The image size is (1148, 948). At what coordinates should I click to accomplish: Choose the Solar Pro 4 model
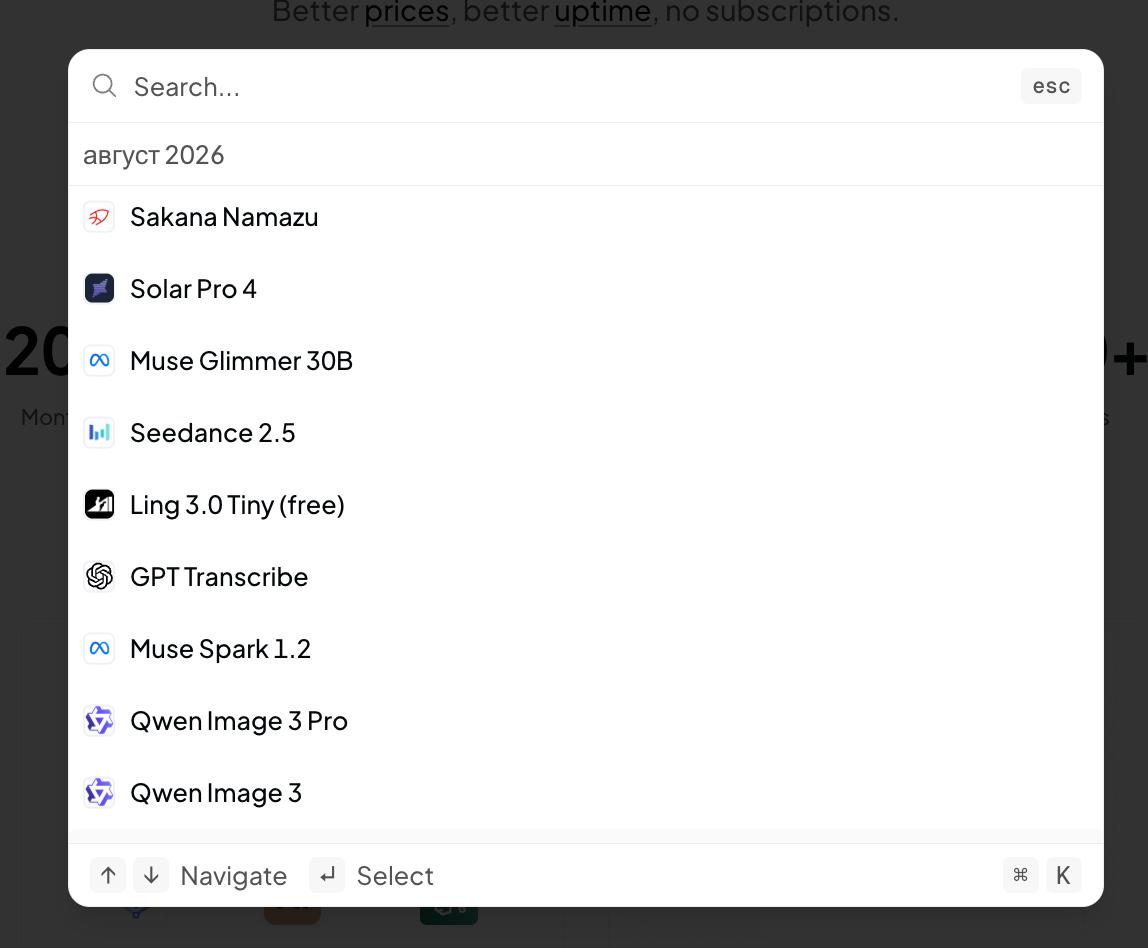point(586,288)
